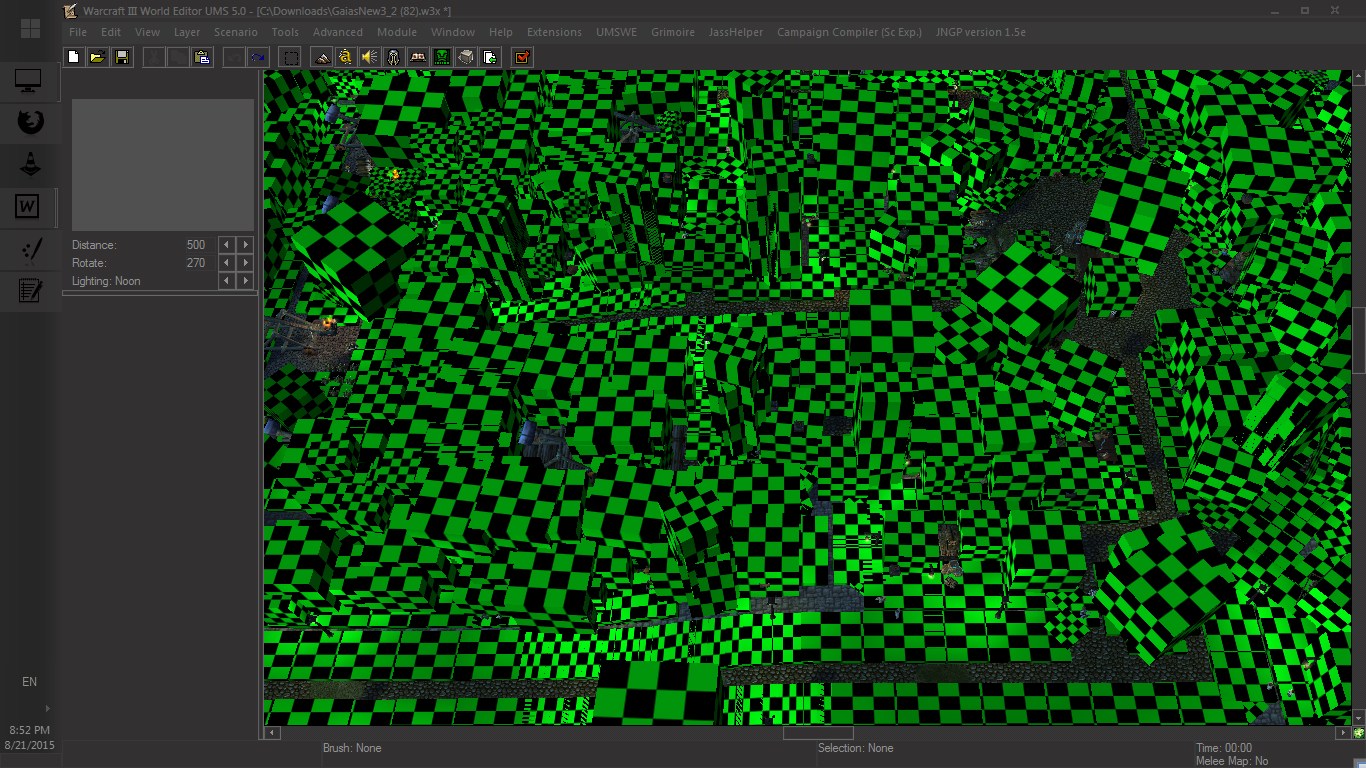Open the Scenario menu
Viewport: 1366px width, 768px height.
pyautogui.click(x=236, y=32)
